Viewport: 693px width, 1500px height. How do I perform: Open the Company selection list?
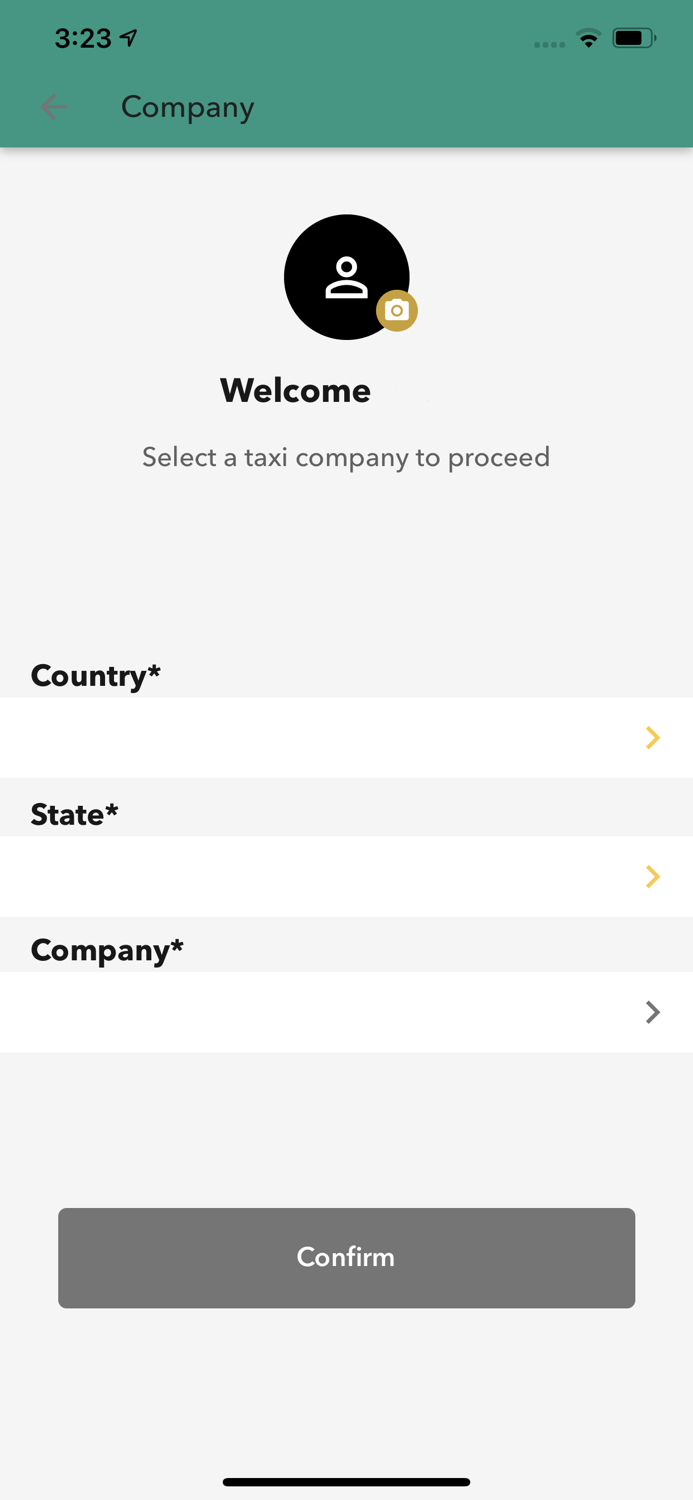click(346, 1012)
